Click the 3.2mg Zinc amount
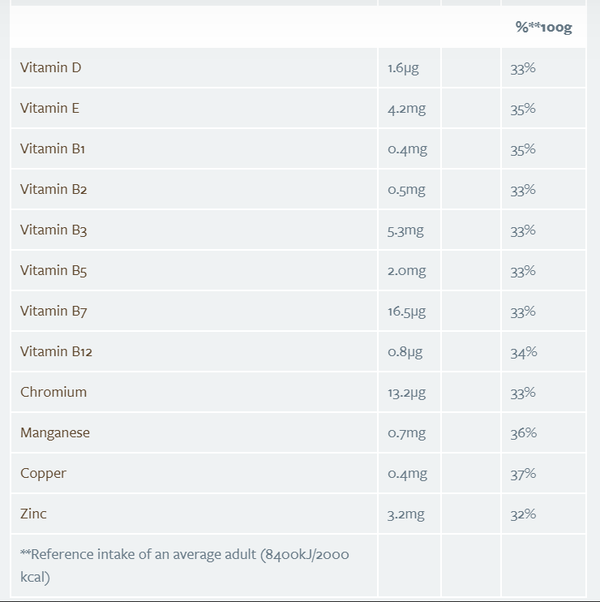Screen dimensions: 600x602 pyautogui.click(x=407, y=514)
